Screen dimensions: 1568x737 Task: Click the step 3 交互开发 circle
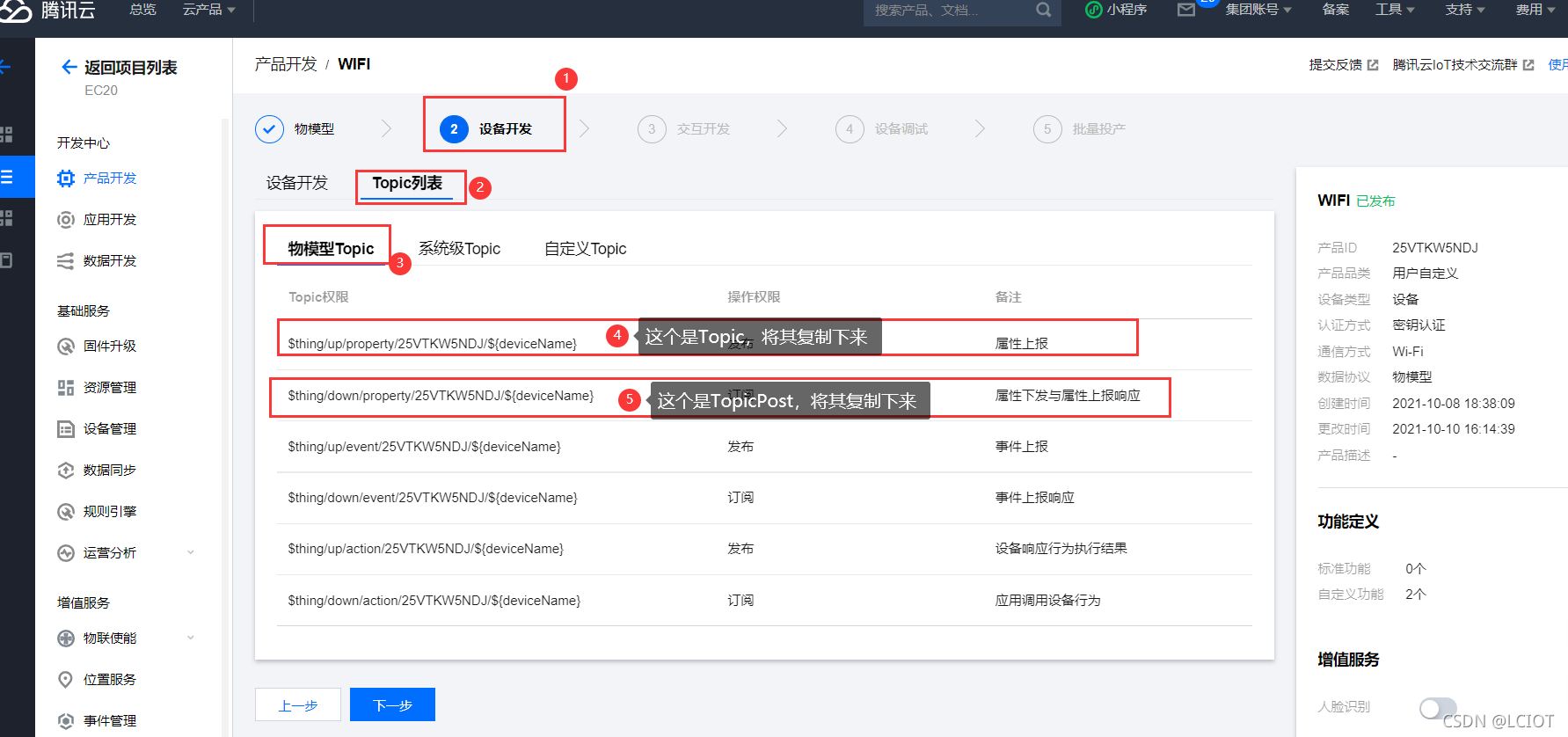(x=652, y=128)
